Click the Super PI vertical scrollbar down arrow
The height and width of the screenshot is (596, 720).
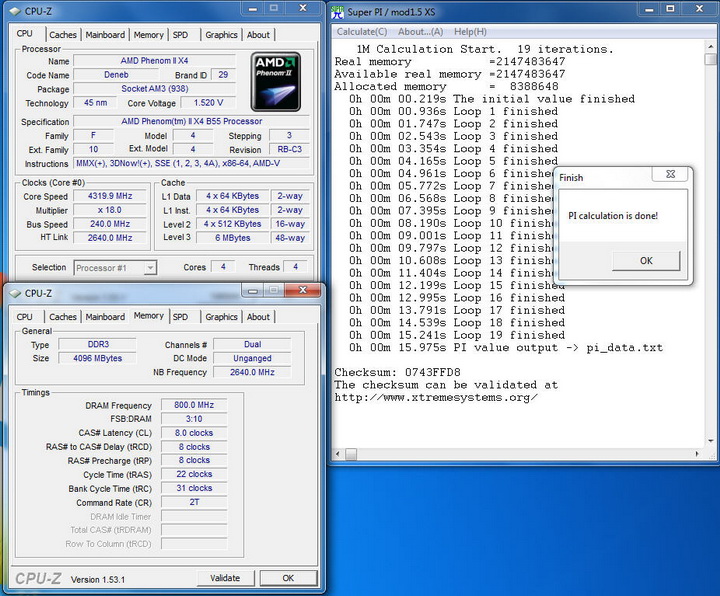[711, 441]
